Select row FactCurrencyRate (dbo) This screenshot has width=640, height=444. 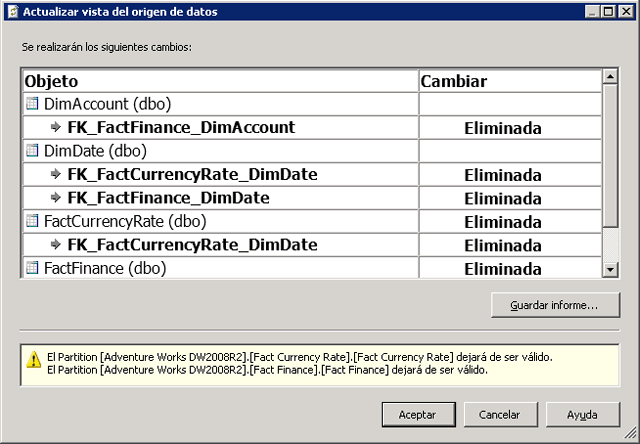point(312,221)
